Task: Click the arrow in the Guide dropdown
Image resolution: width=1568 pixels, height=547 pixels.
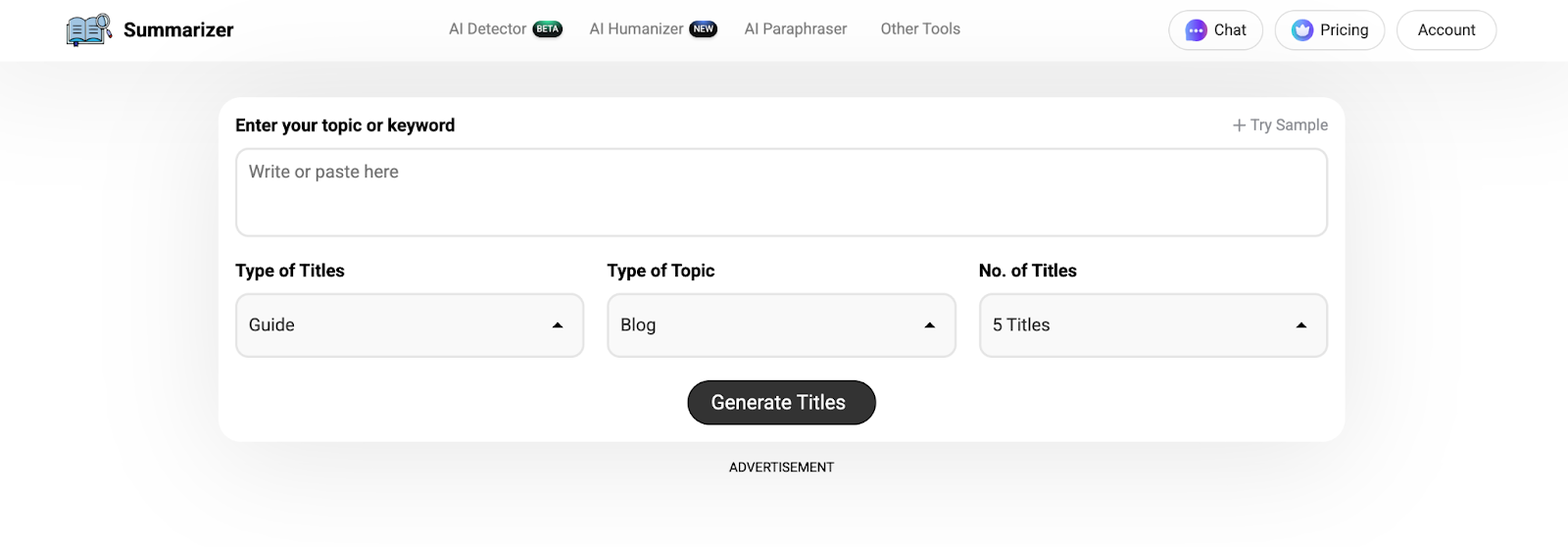Action: point(558,325)
